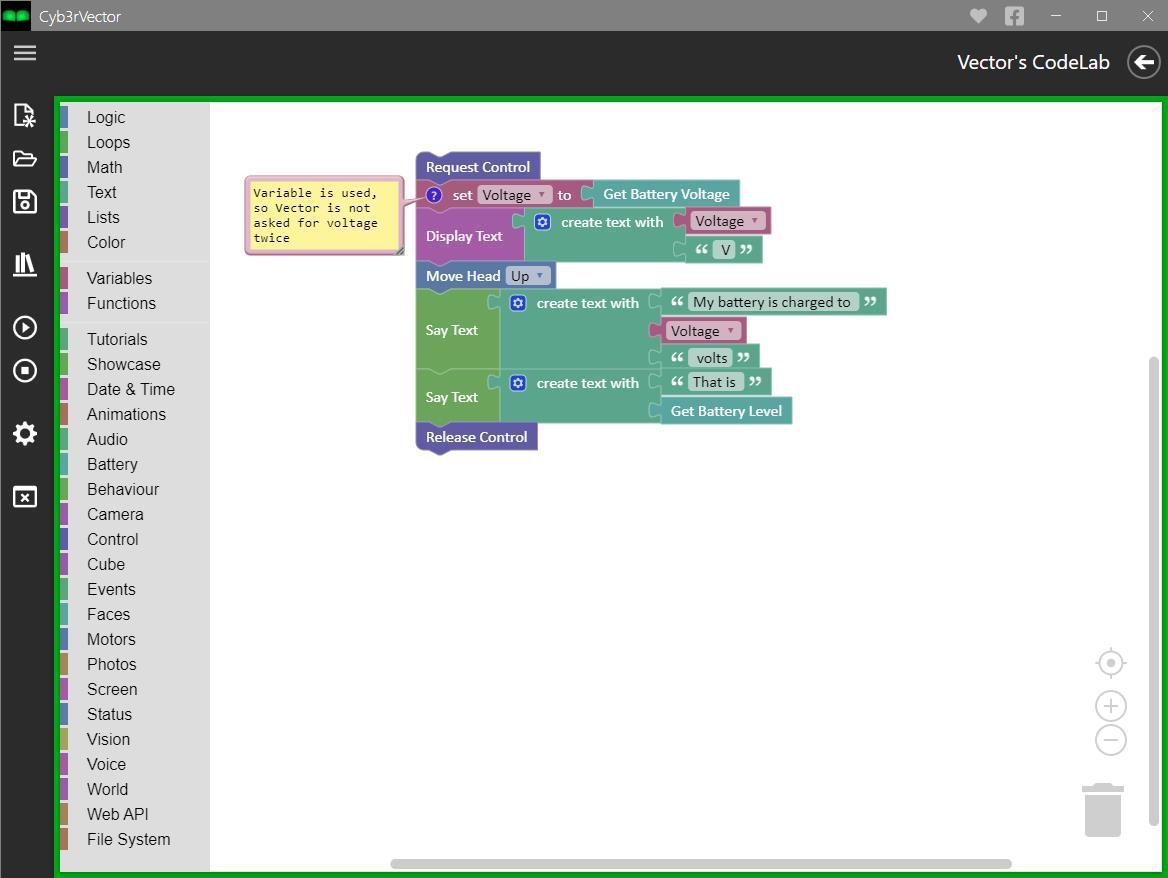Create a new file via sidebar icon
The height and width of the screenshot is (878, 1168).
[x=25, y=115]
